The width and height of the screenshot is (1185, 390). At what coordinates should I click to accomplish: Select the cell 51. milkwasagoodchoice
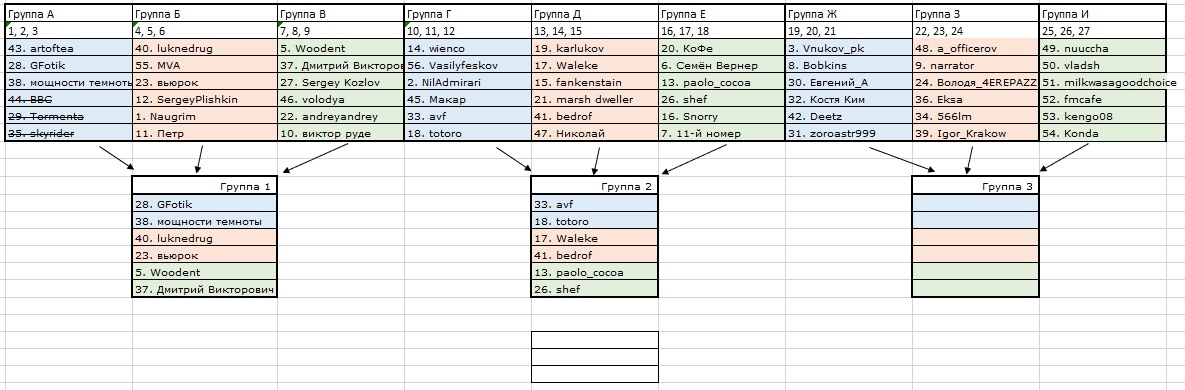point(1103,82)
